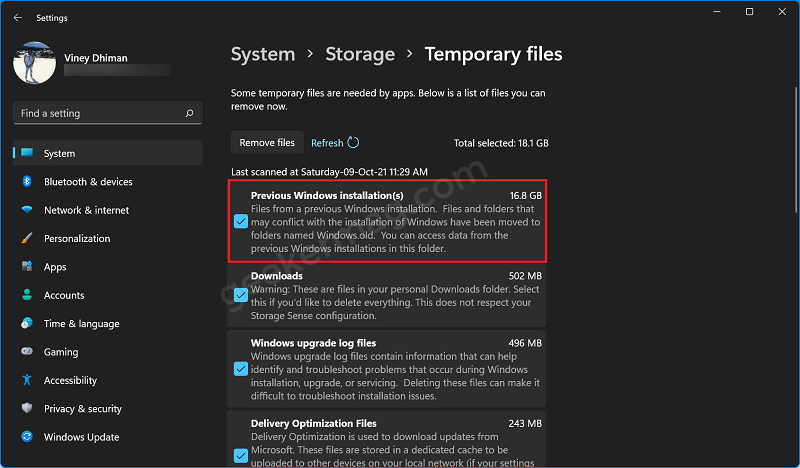The height and width of the screenshot is (468, 800).
Task: Open Windows Update settings
Action: 108,437
